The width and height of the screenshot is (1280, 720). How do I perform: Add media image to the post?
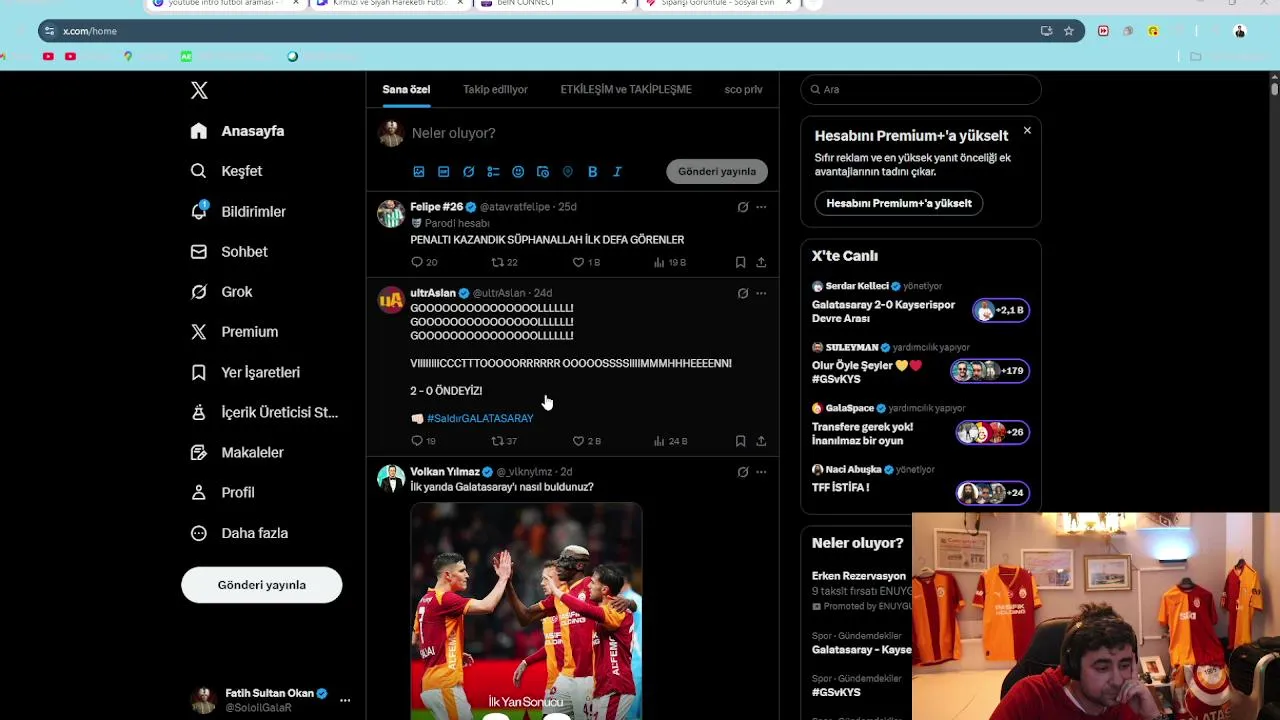419,172
